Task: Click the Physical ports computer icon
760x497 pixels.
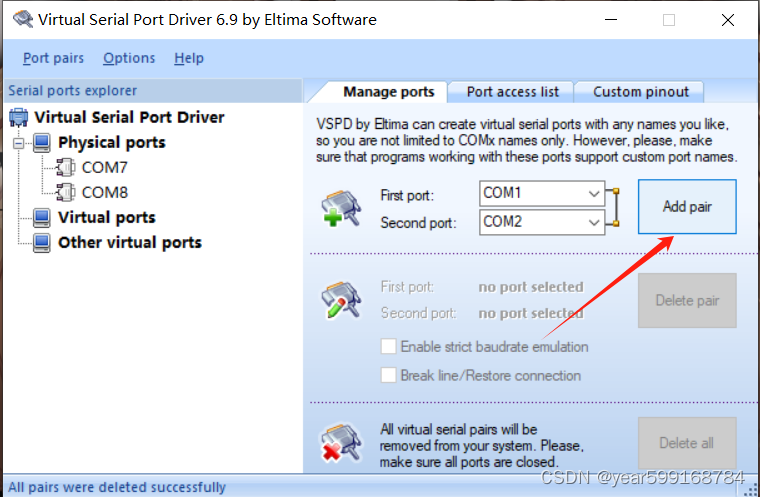Action: click(42, 143)
